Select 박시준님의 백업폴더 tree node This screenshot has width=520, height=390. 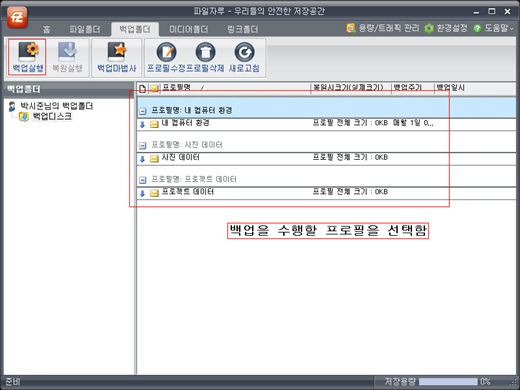pyautogui.click(x=57, y=106)
